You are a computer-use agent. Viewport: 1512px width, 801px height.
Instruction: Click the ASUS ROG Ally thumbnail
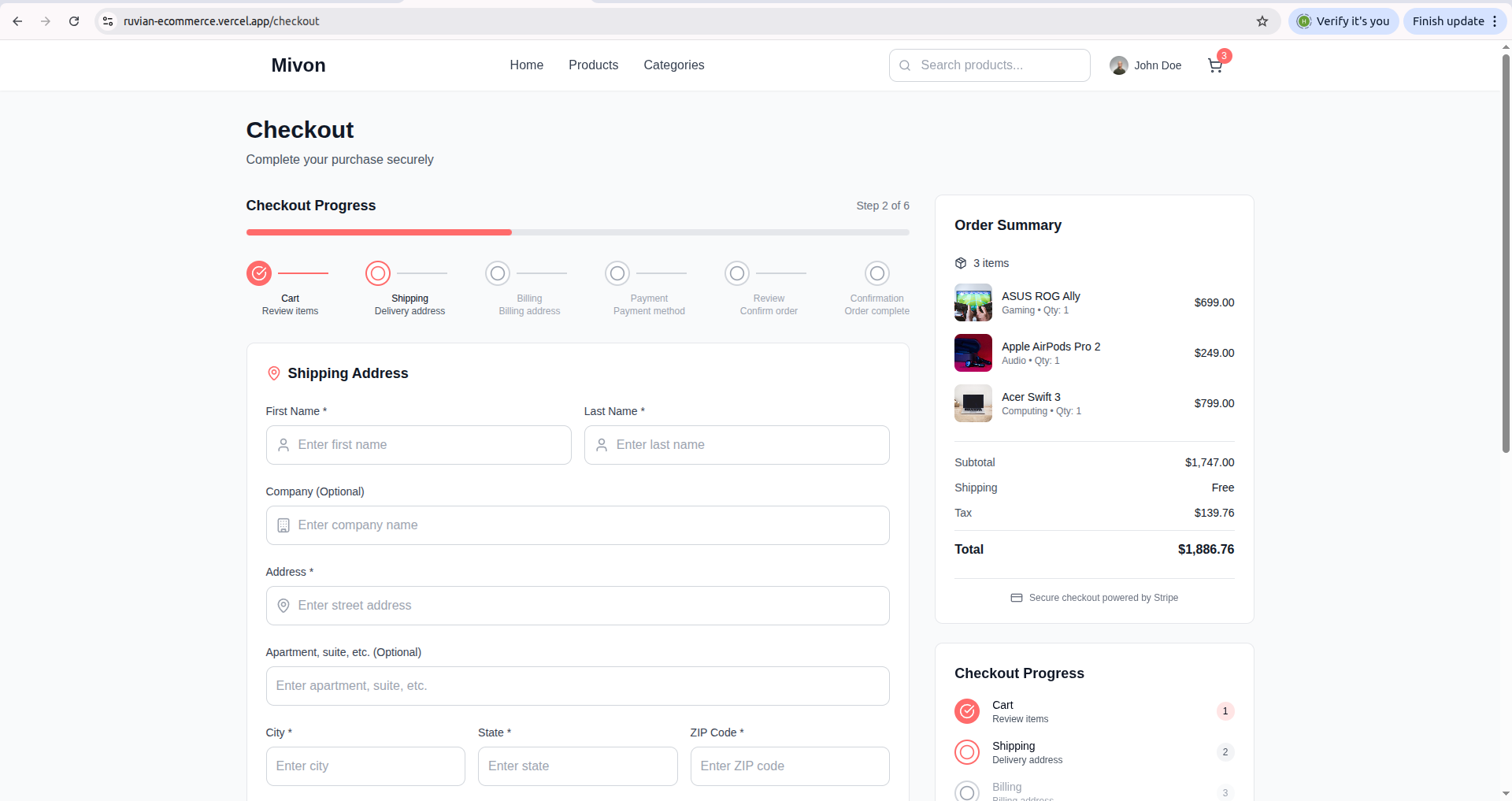(x=973, y=302)
